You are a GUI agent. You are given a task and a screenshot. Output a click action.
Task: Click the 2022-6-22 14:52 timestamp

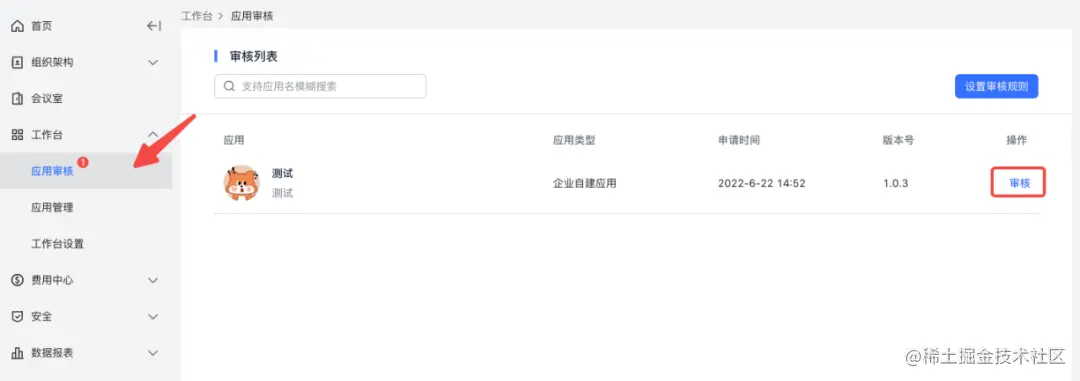coord(762,183)
